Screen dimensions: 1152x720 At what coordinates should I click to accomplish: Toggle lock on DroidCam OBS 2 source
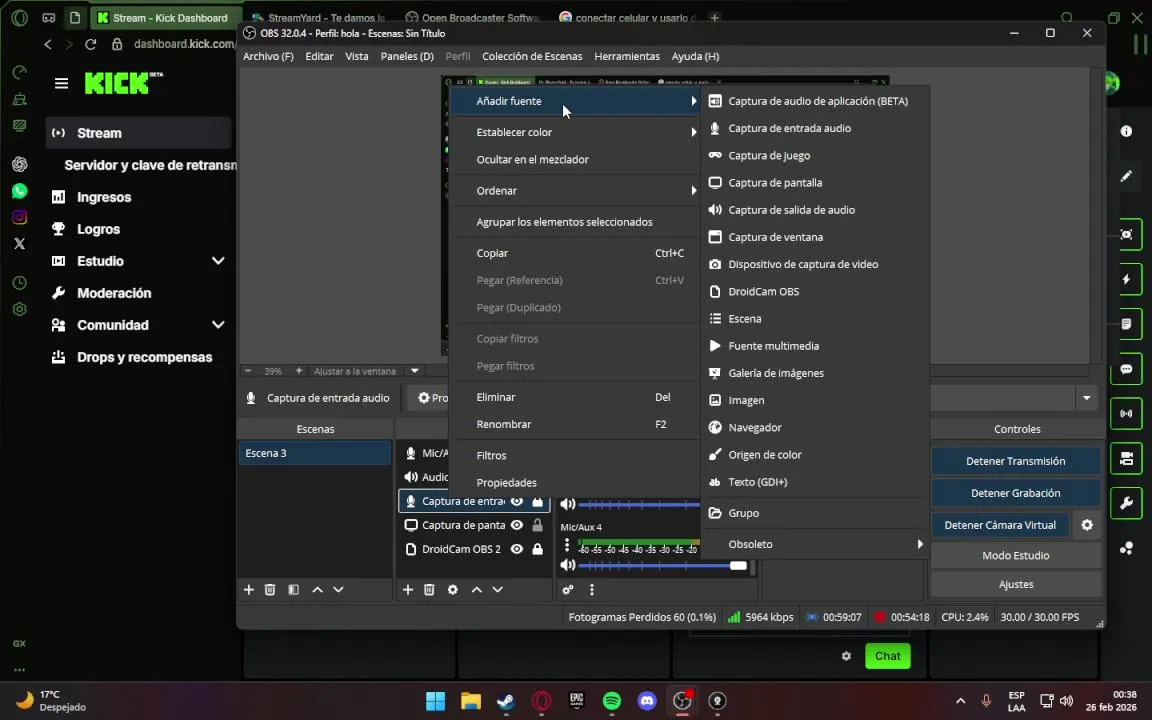click(538, 550)
